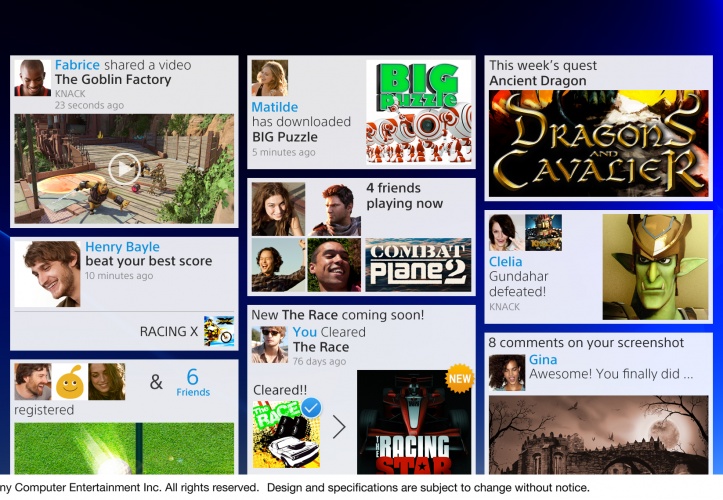The image size is (723, 500).
Task: Click Clelia's profile avatar
Action: click(x=506, y=232)
